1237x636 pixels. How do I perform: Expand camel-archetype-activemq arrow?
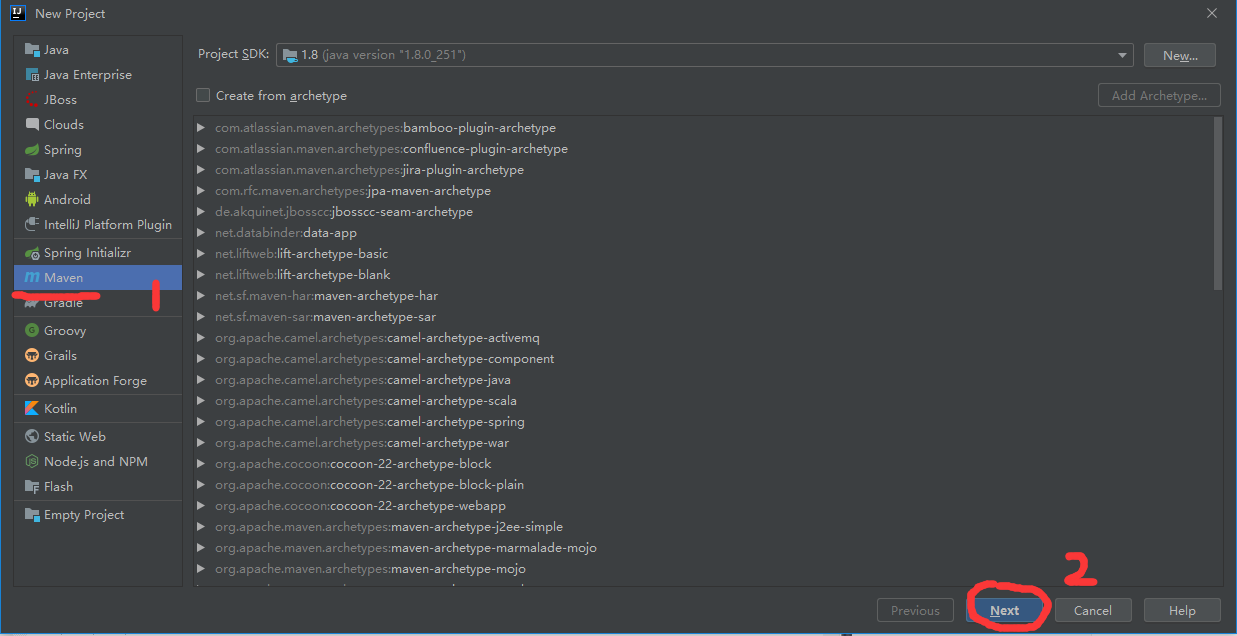pos(201,338)
